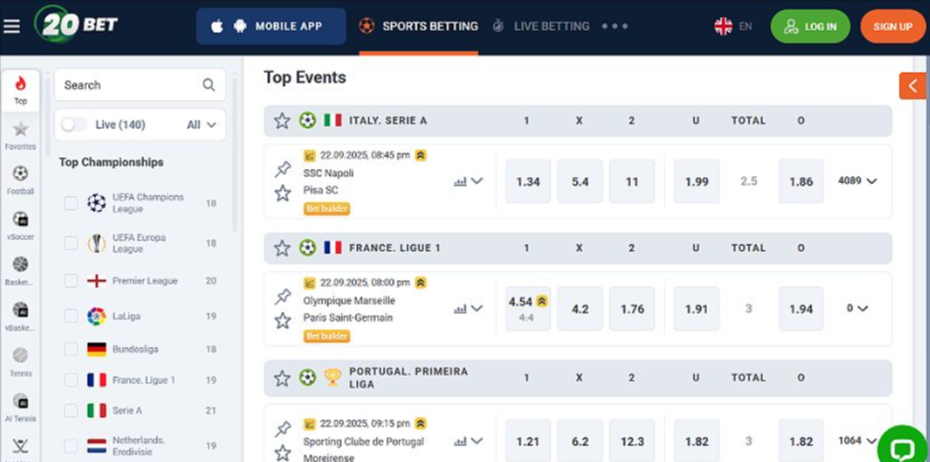Click the orange Sign Up button
Screen dimensions: 930x462
coord(892,26)
